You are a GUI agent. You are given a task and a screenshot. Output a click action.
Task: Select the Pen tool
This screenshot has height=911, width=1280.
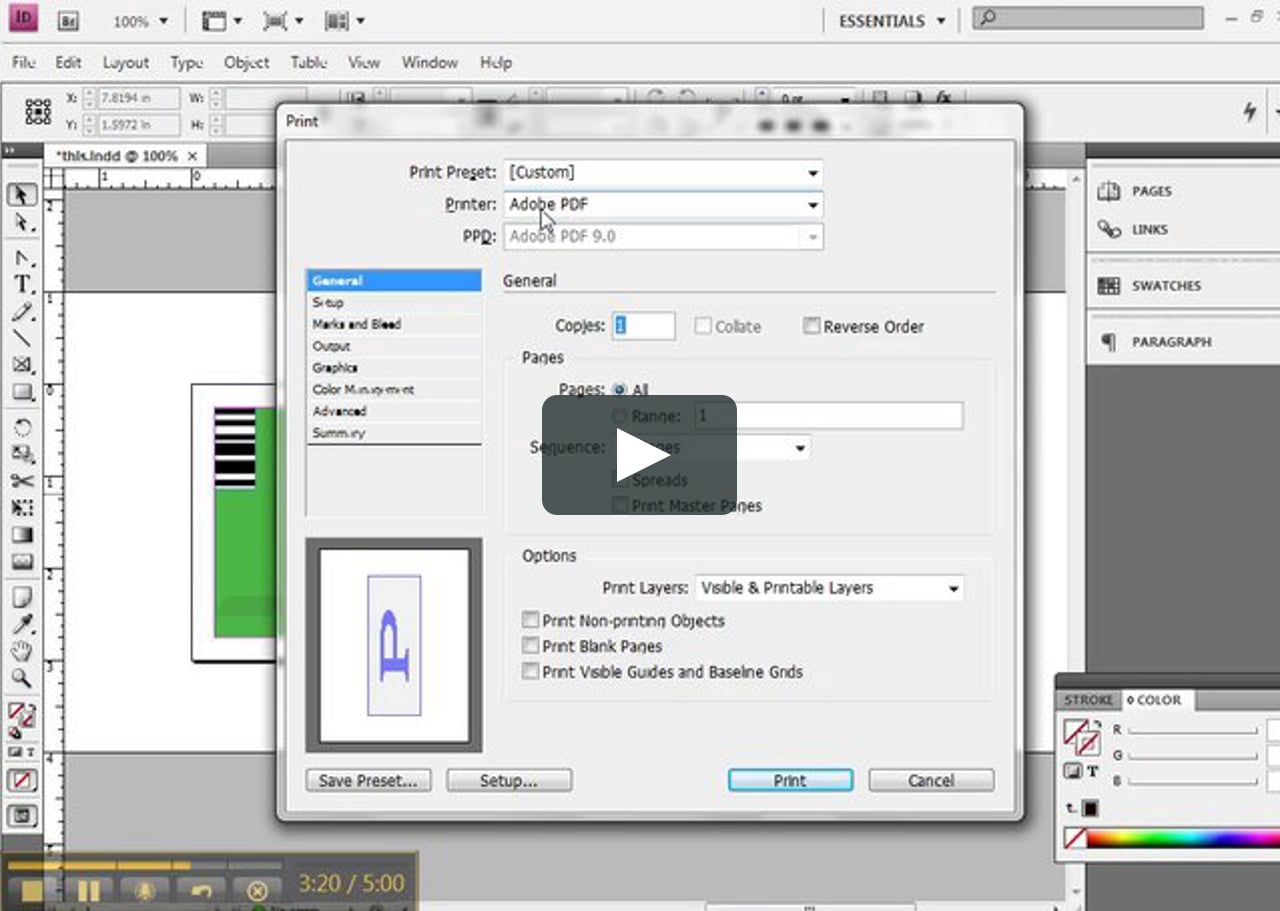pyautogui.click(x=22, y=259)
